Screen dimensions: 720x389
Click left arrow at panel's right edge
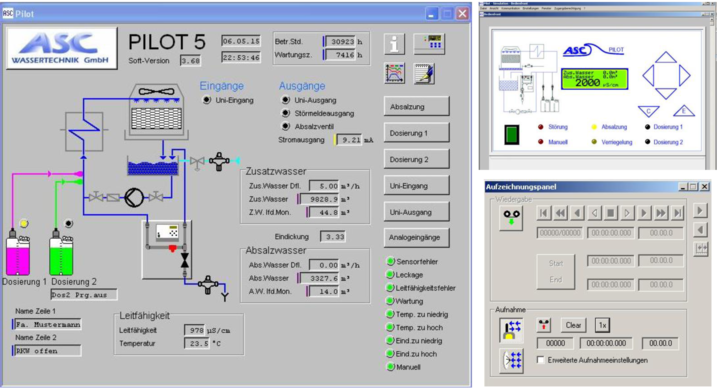700,229
